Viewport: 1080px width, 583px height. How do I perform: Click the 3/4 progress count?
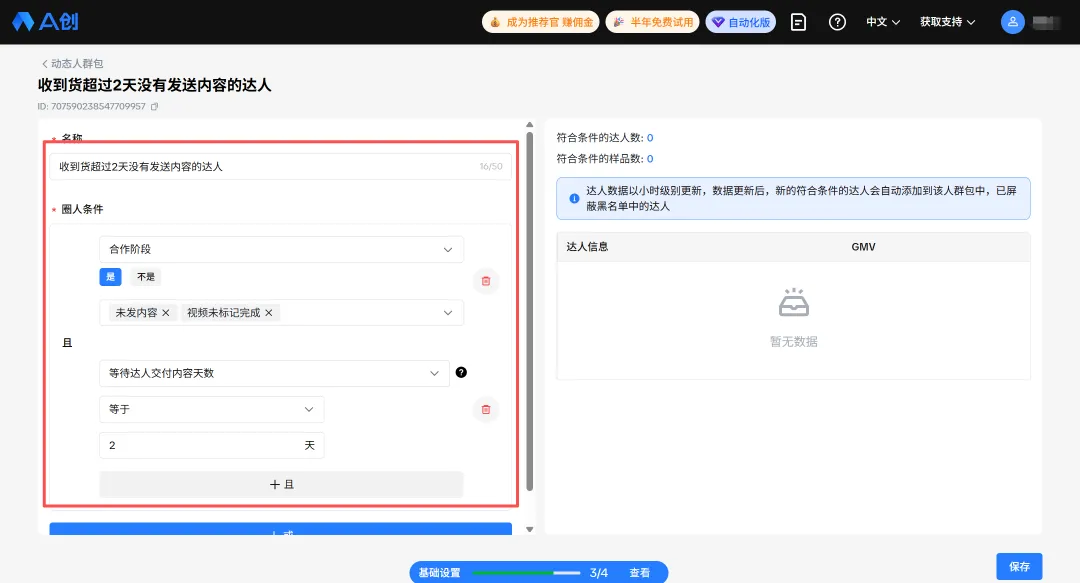click(599, 573)
